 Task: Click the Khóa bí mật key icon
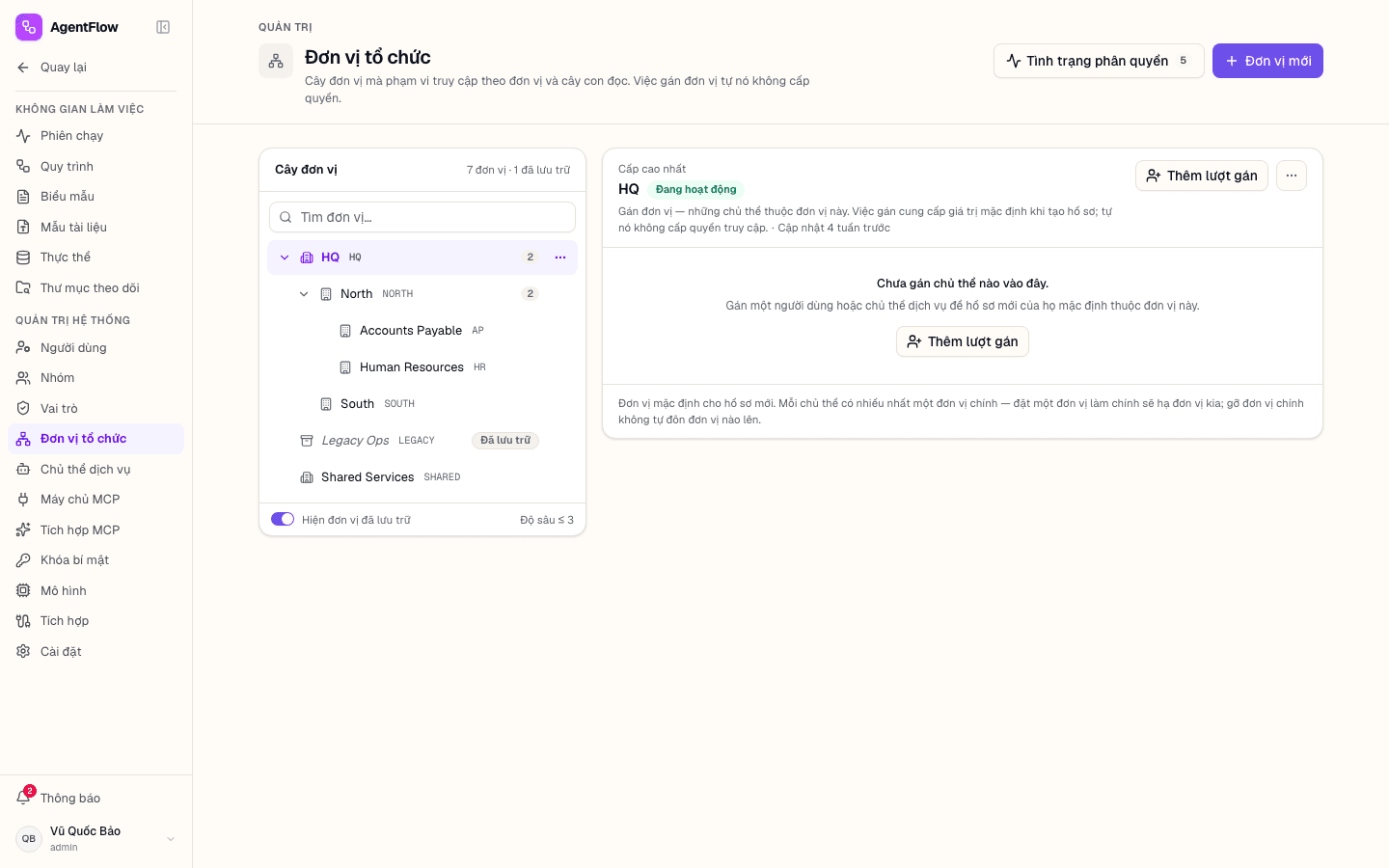[x=23, y=560]
